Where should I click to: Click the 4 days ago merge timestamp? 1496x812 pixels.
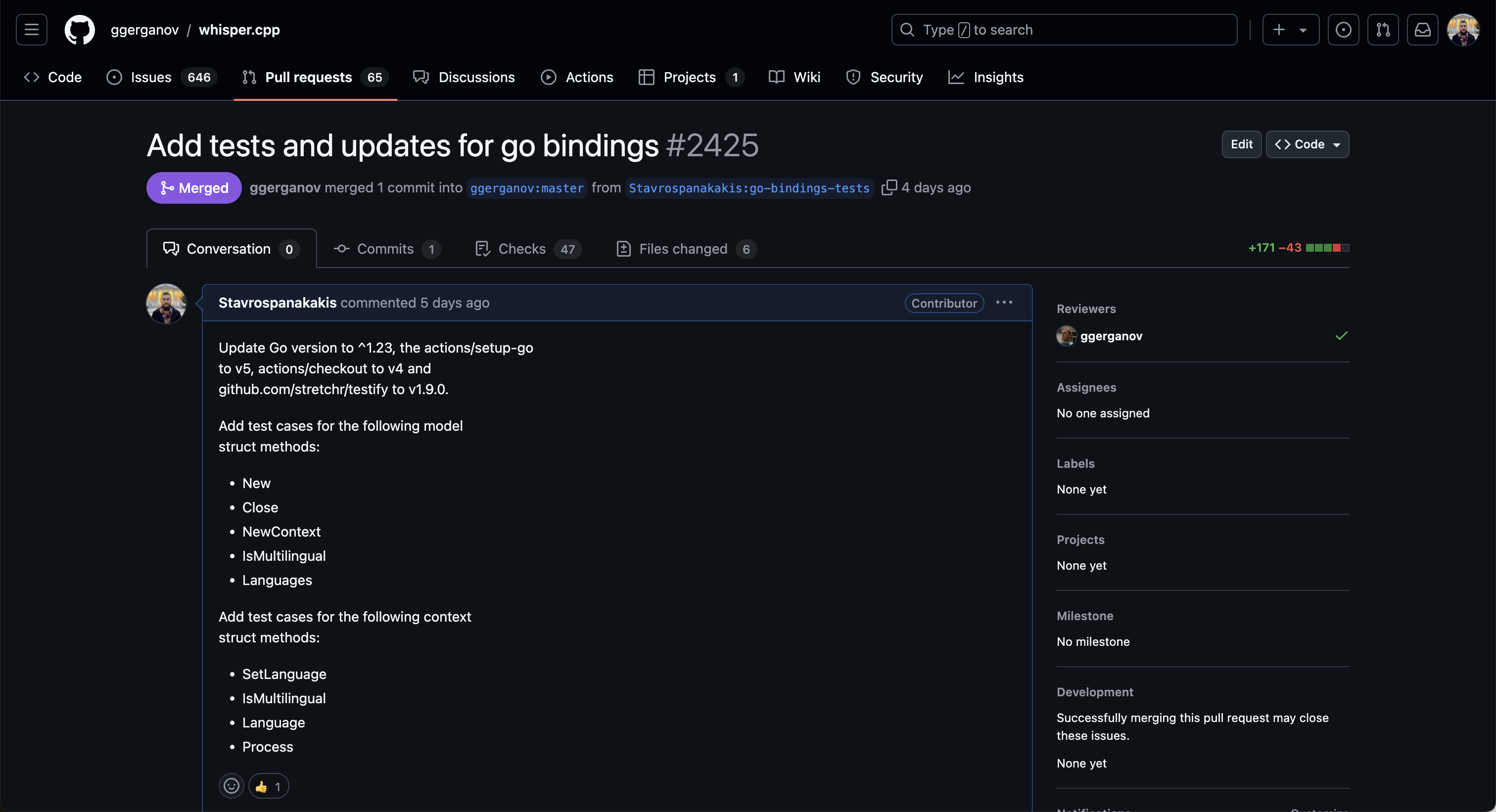(936, 187)
